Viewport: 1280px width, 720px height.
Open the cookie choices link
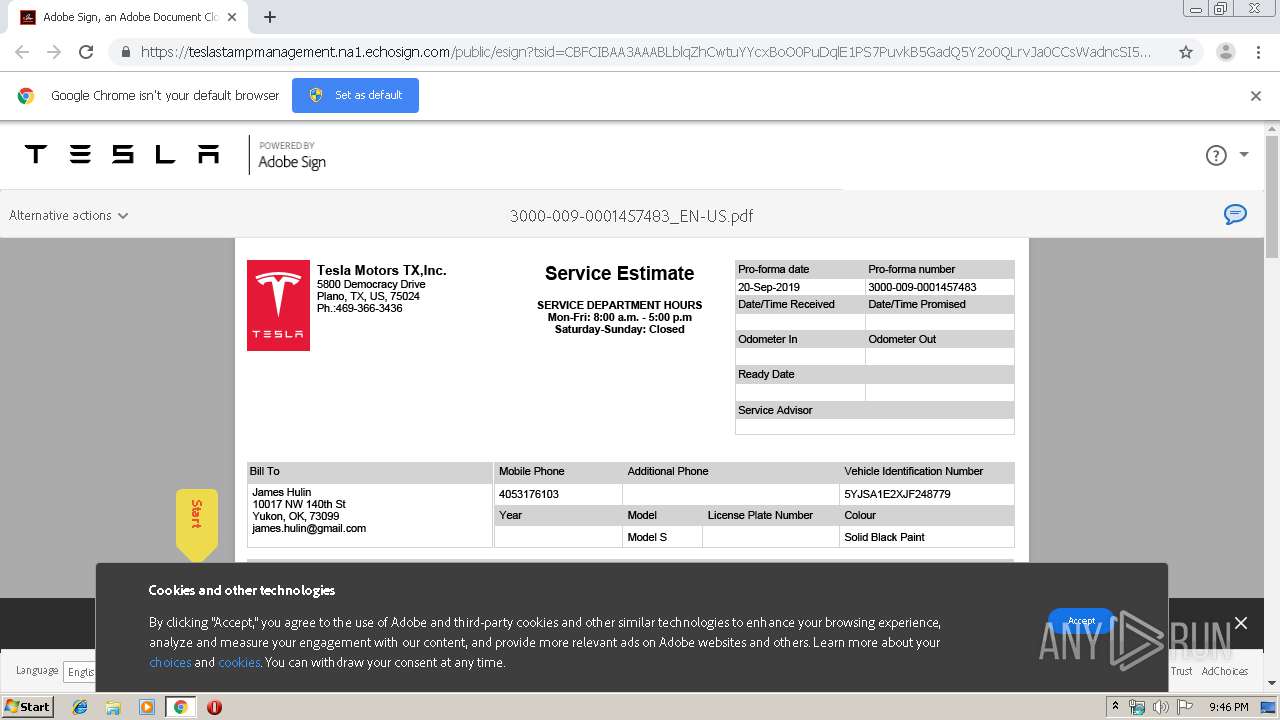[170, 662]
